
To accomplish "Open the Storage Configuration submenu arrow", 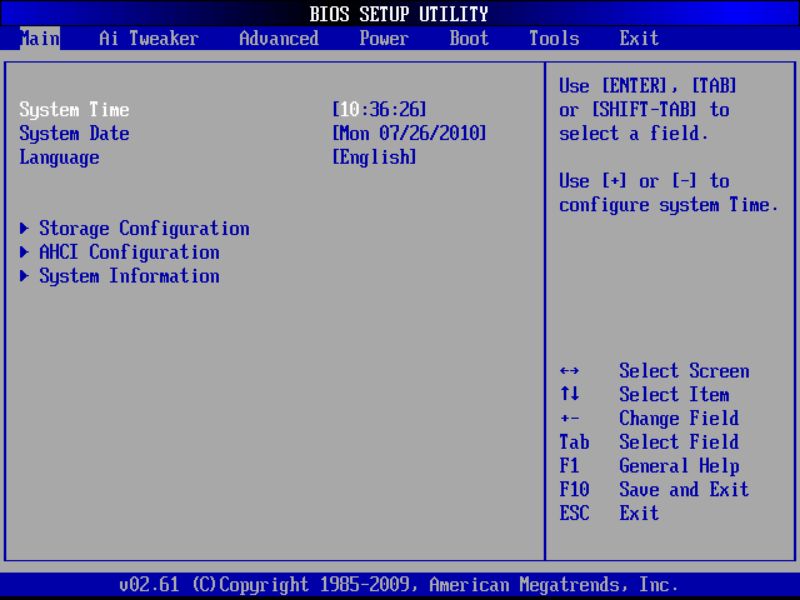I will click(24, 228).
